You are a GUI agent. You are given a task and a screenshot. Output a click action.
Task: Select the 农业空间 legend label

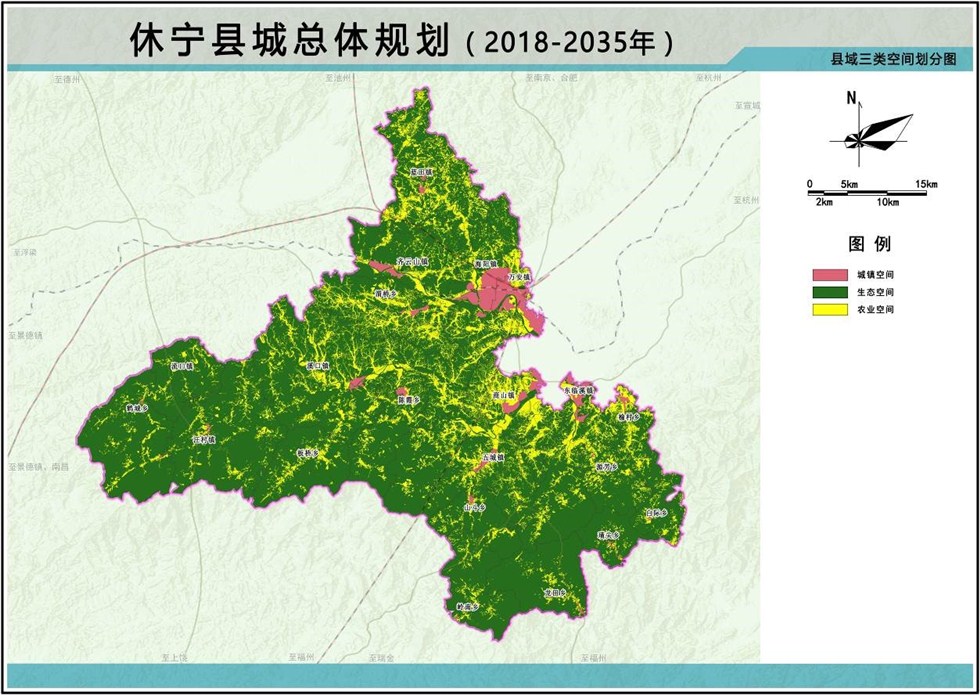tap(875, 309)
